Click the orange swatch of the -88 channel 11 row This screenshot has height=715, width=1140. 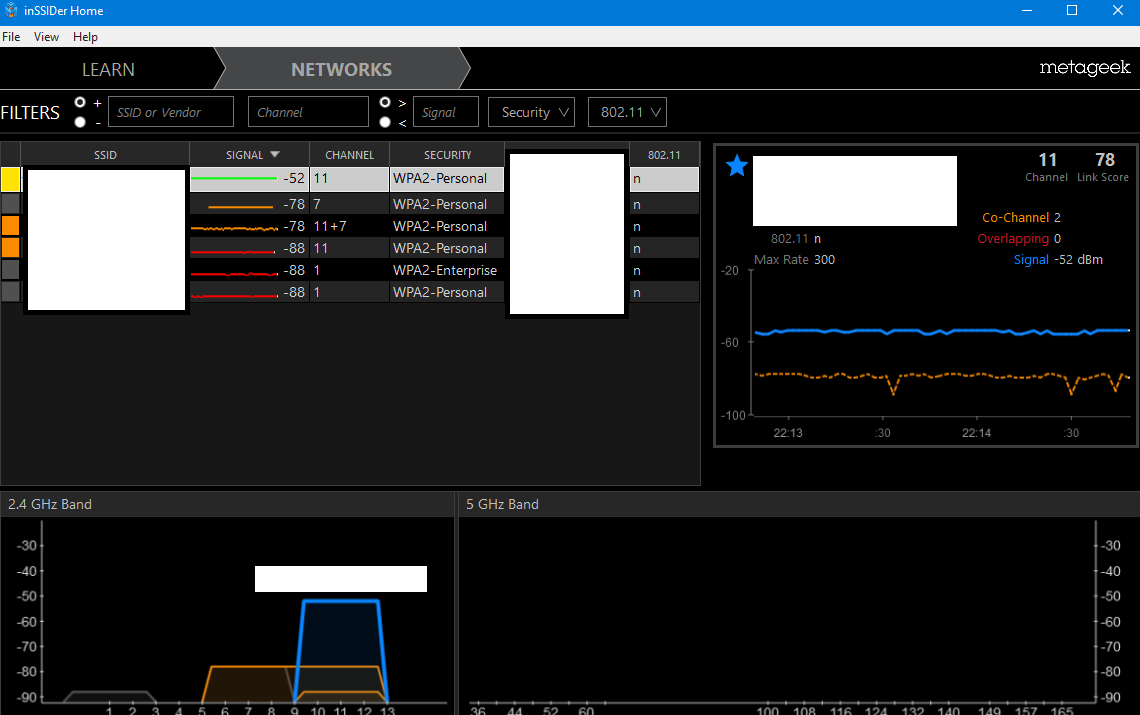pos(10,247)
